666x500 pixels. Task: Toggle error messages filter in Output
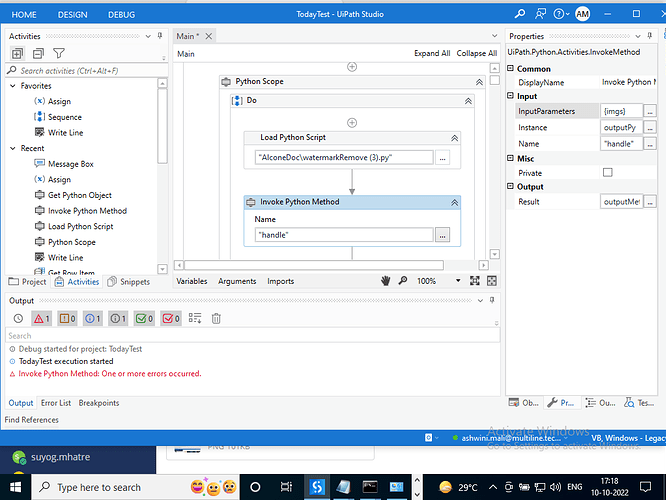click(42, 318)
